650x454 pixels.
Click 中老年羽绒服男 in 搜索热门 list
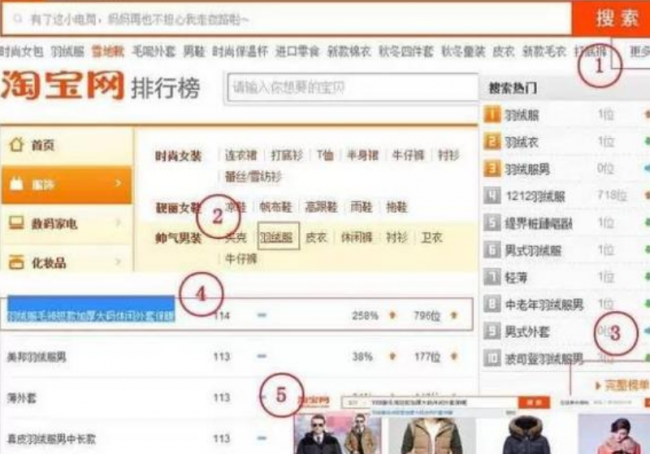tap(544, 305)
